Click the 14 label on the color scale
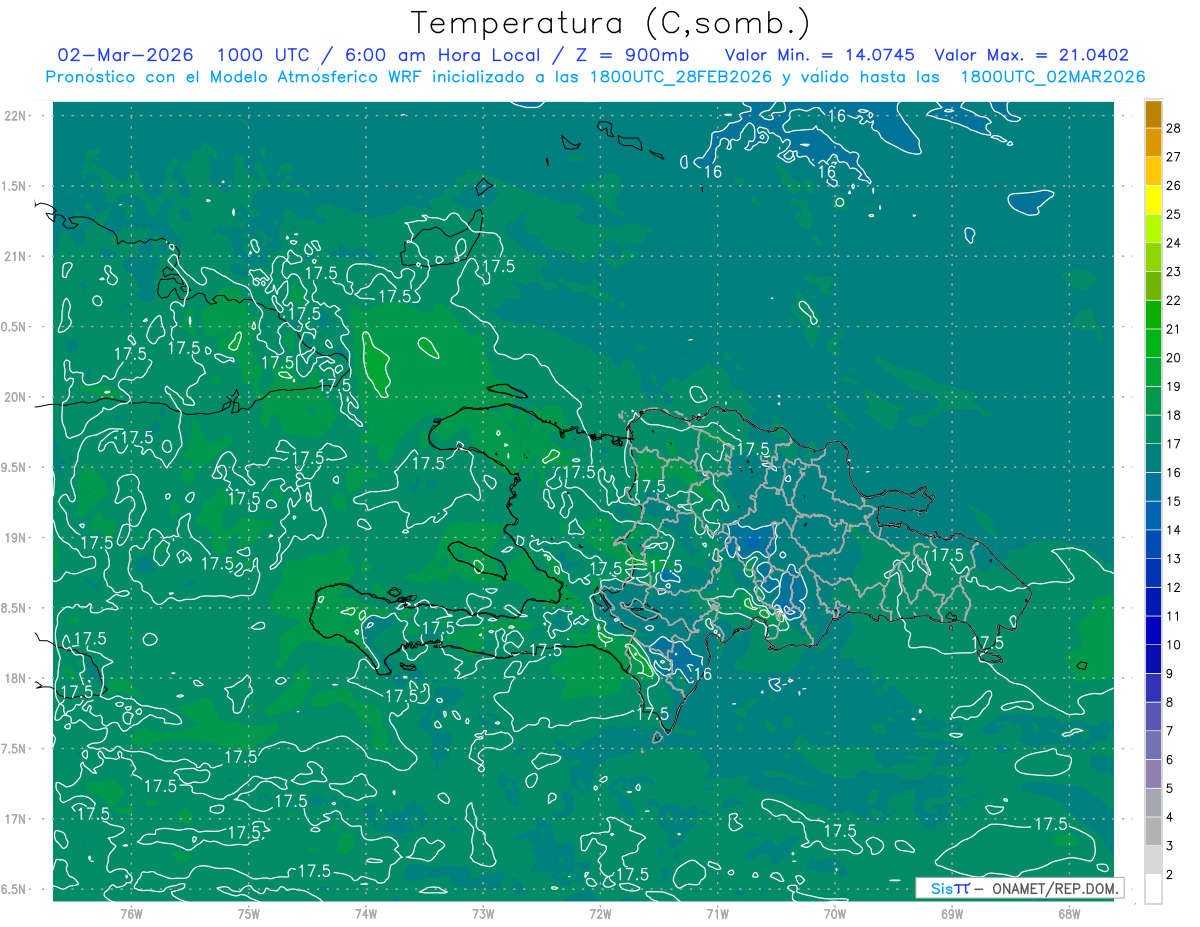Image resolution: width=1200 pixels, height=927 pixels. tap(1175, 530)
